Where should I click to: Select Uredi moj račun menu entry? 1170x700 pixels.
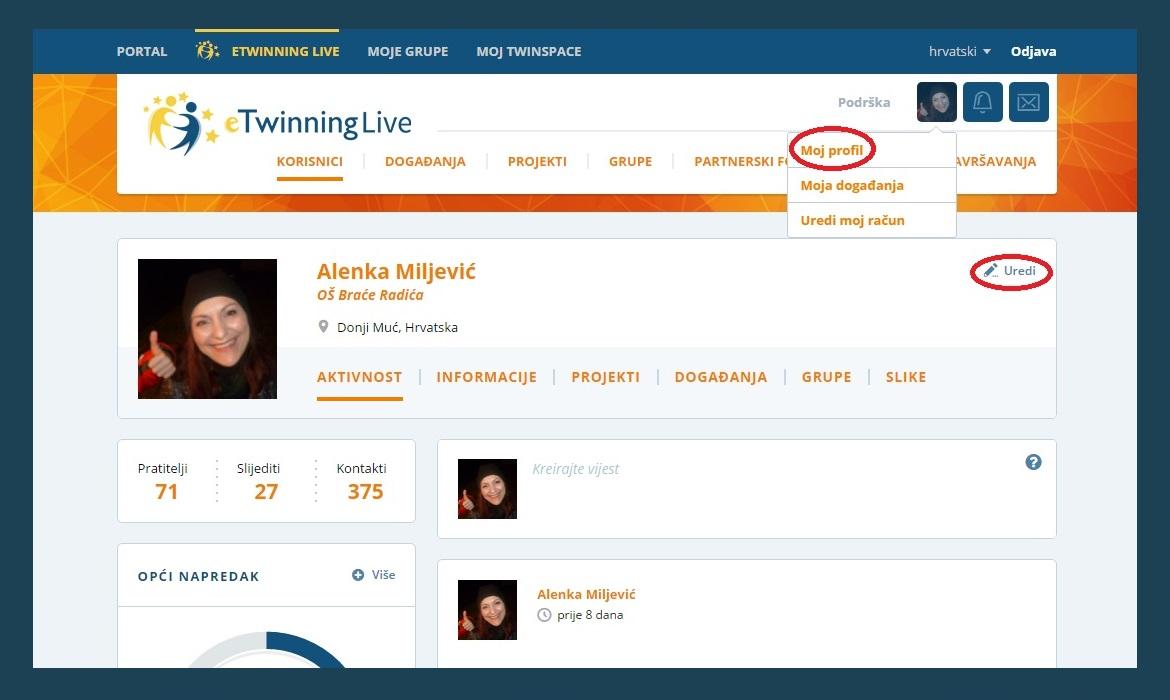click(852, 220)
